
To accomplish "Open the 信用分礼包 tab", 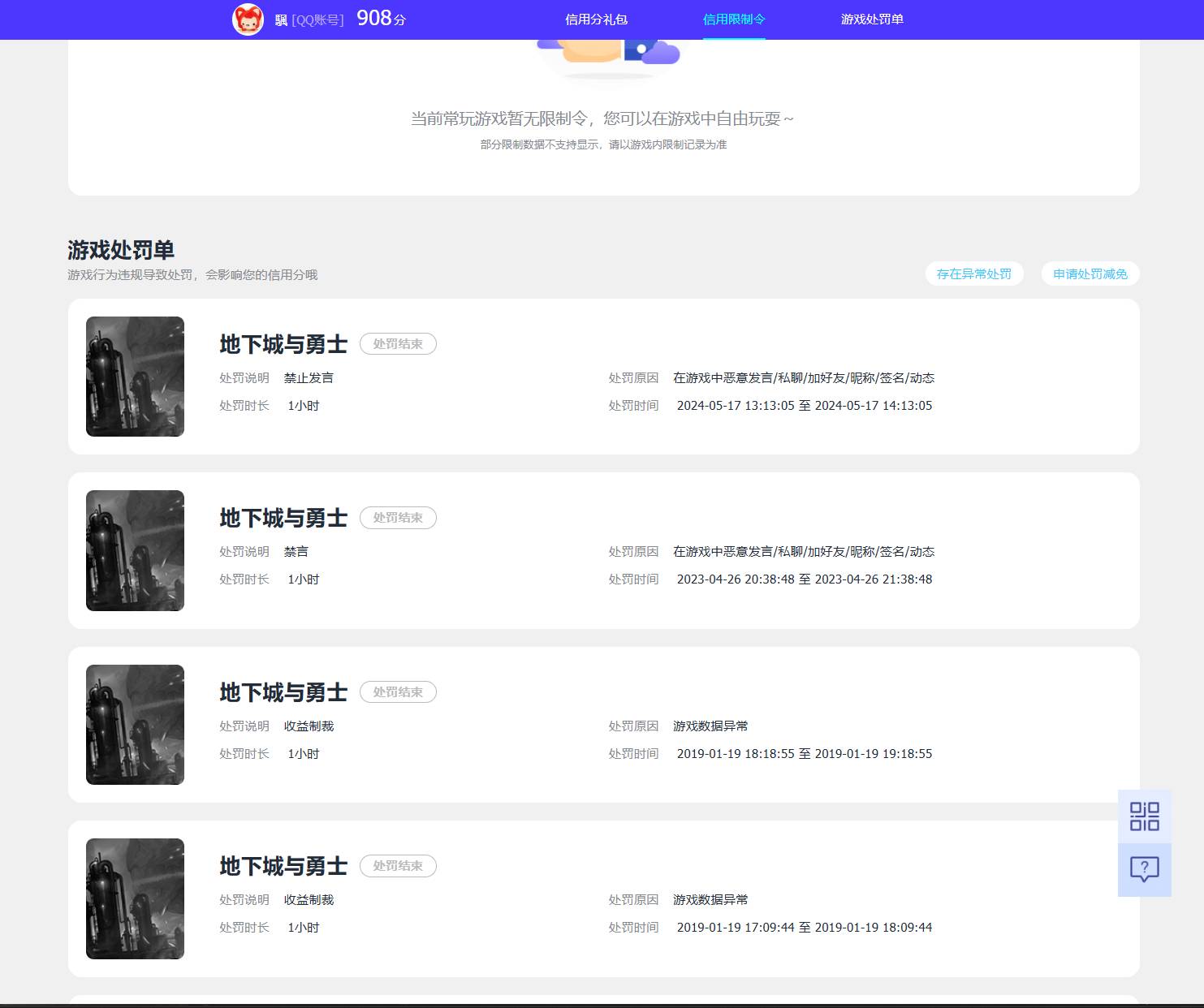I will [596, 19].
